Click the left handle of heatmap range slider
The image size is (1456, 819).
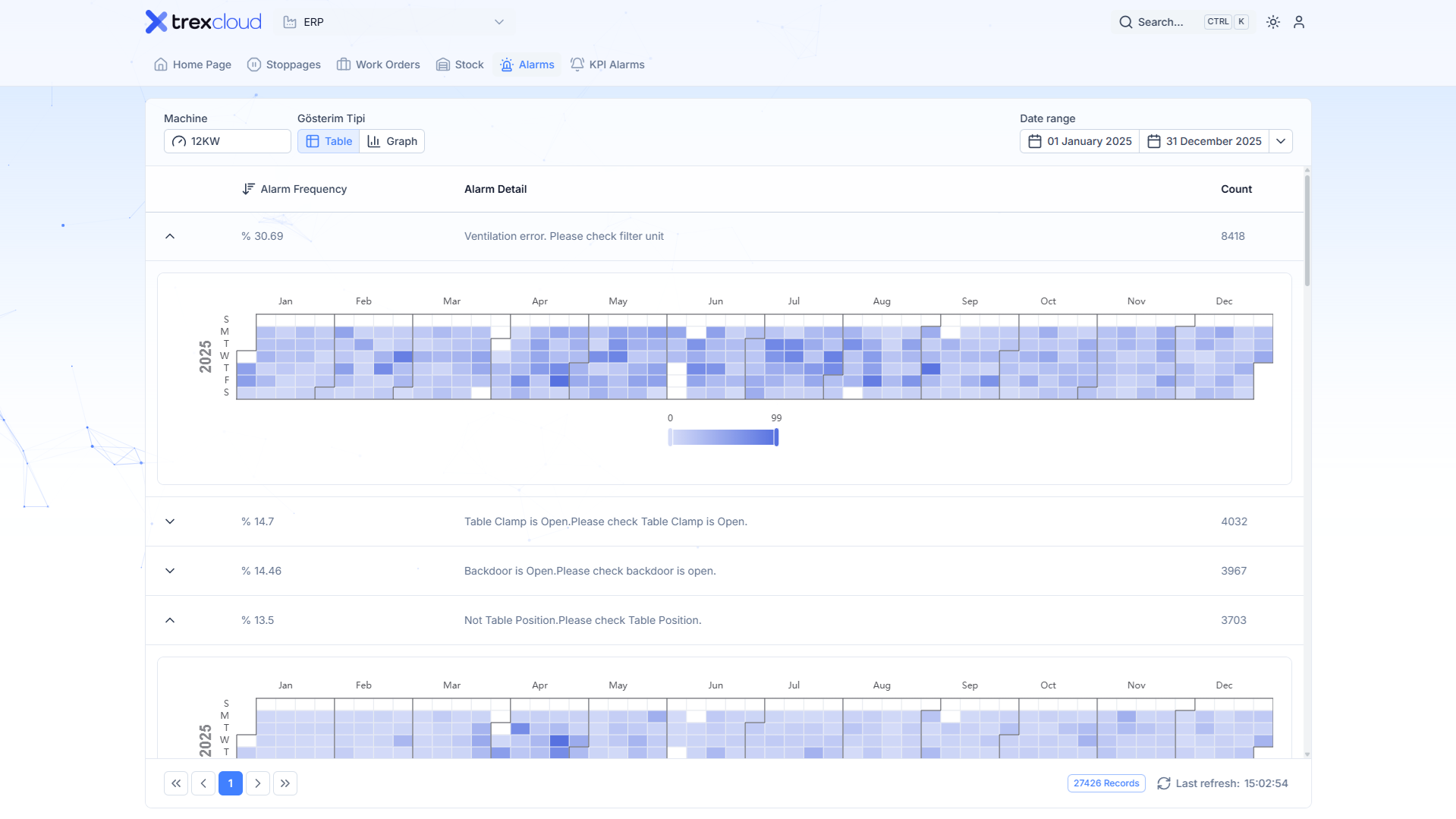click(x=670, y=437)
